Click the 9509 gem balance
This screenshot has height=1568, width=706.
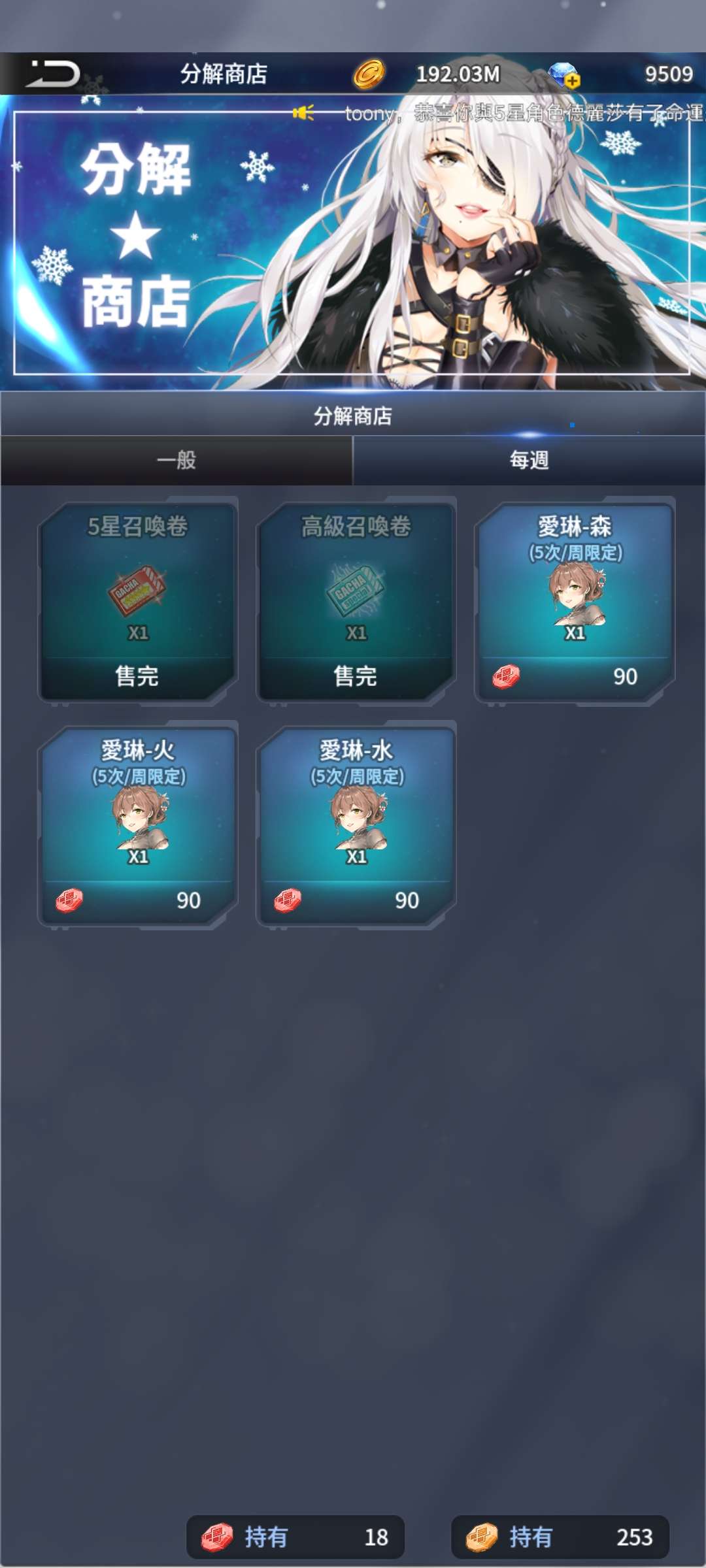pos(669,74)
